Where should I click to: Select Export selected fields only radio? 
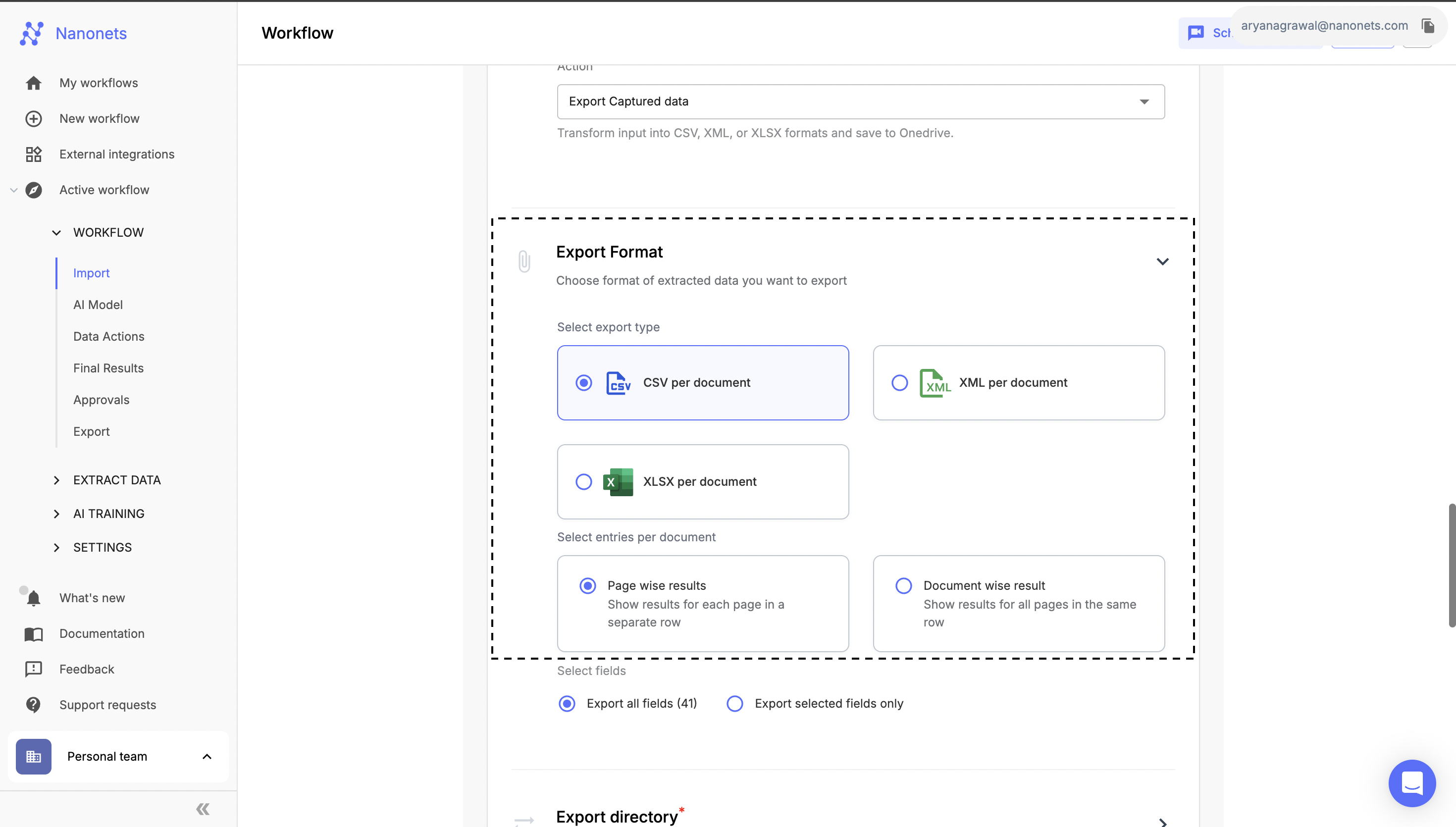coord(735,704)
